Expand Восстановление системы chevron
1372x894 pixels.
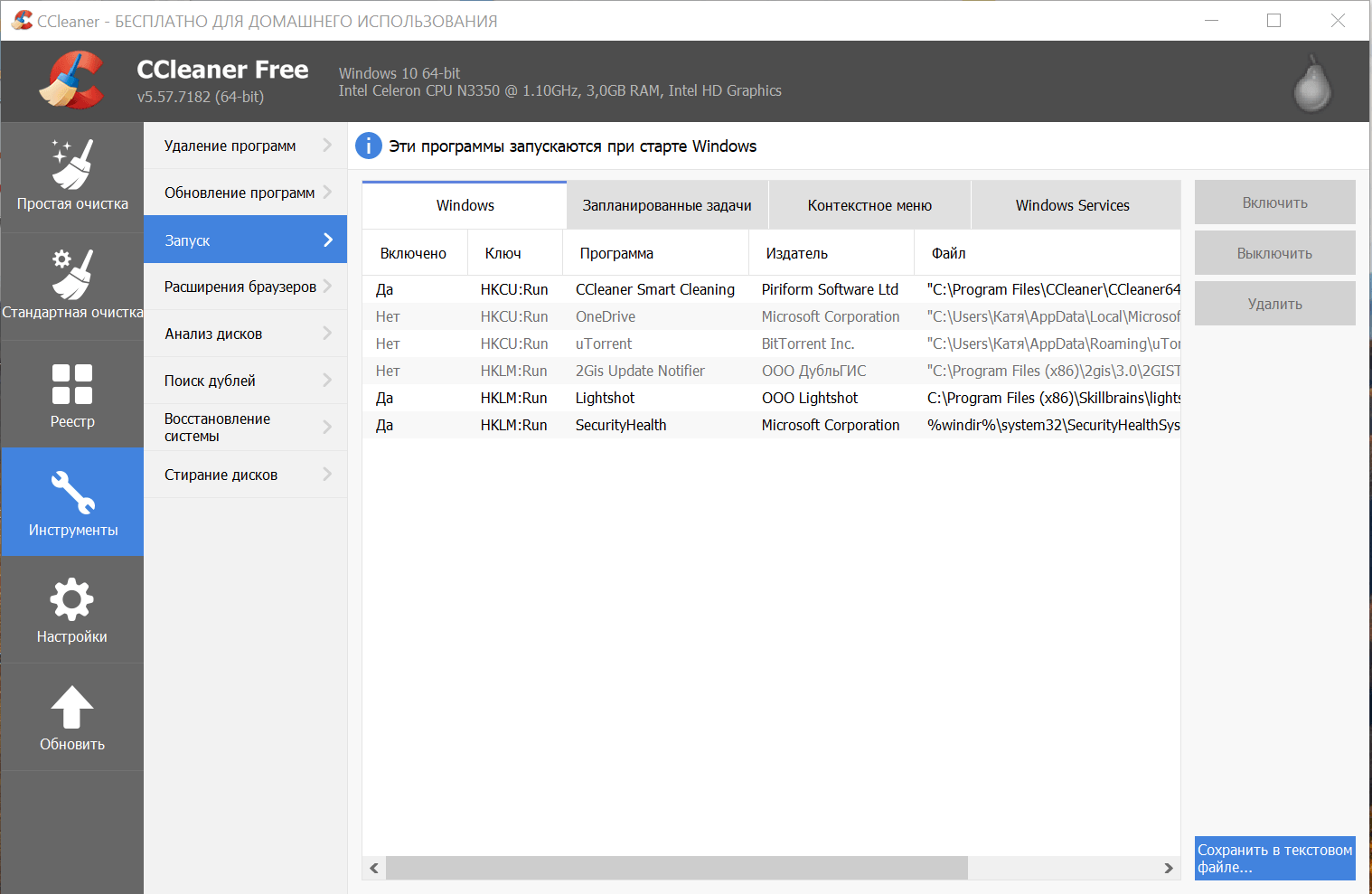pos(327,427)
